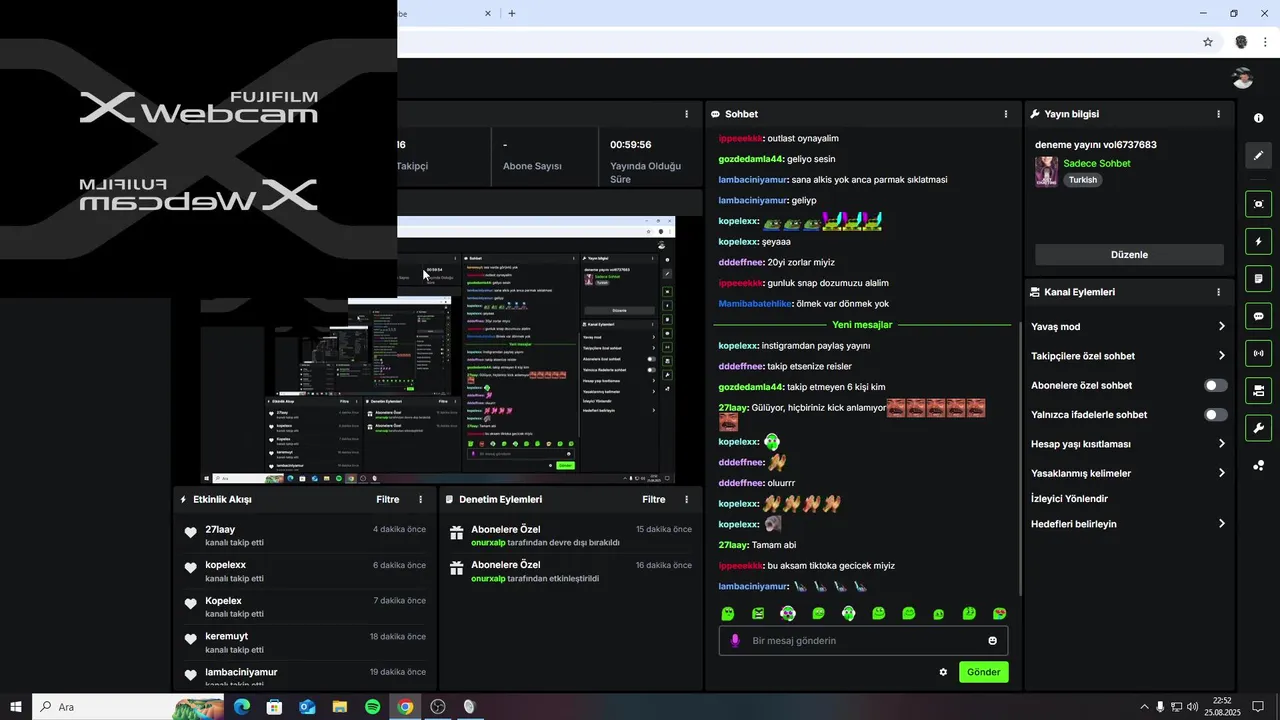The image size is (1280, 720).
Task: Click the lightning bolt sidebar icon
Action: pos(1258,241)
